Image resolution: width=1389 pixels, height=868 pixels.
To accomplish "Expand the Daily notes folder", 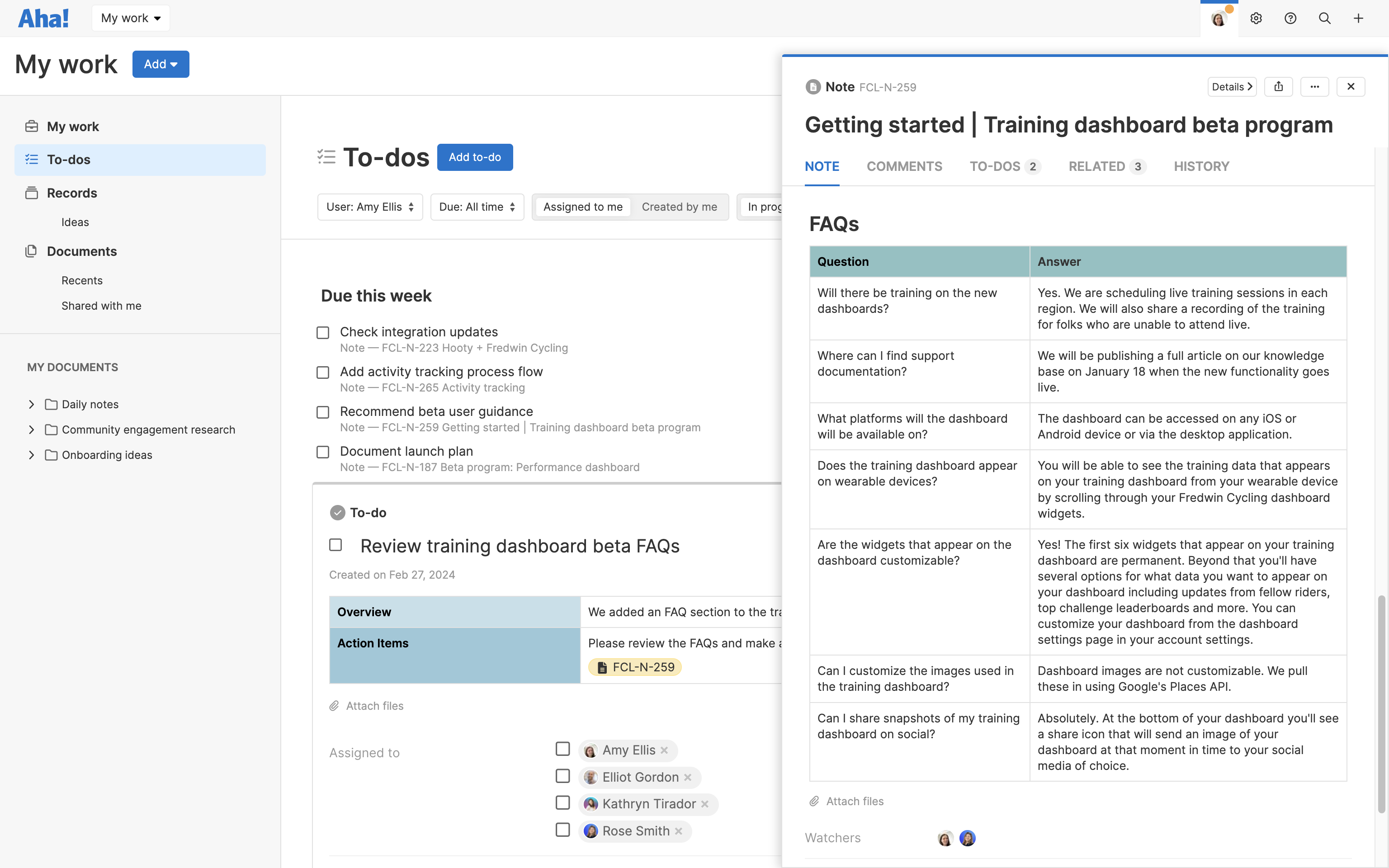I will (x=31, y=404).
